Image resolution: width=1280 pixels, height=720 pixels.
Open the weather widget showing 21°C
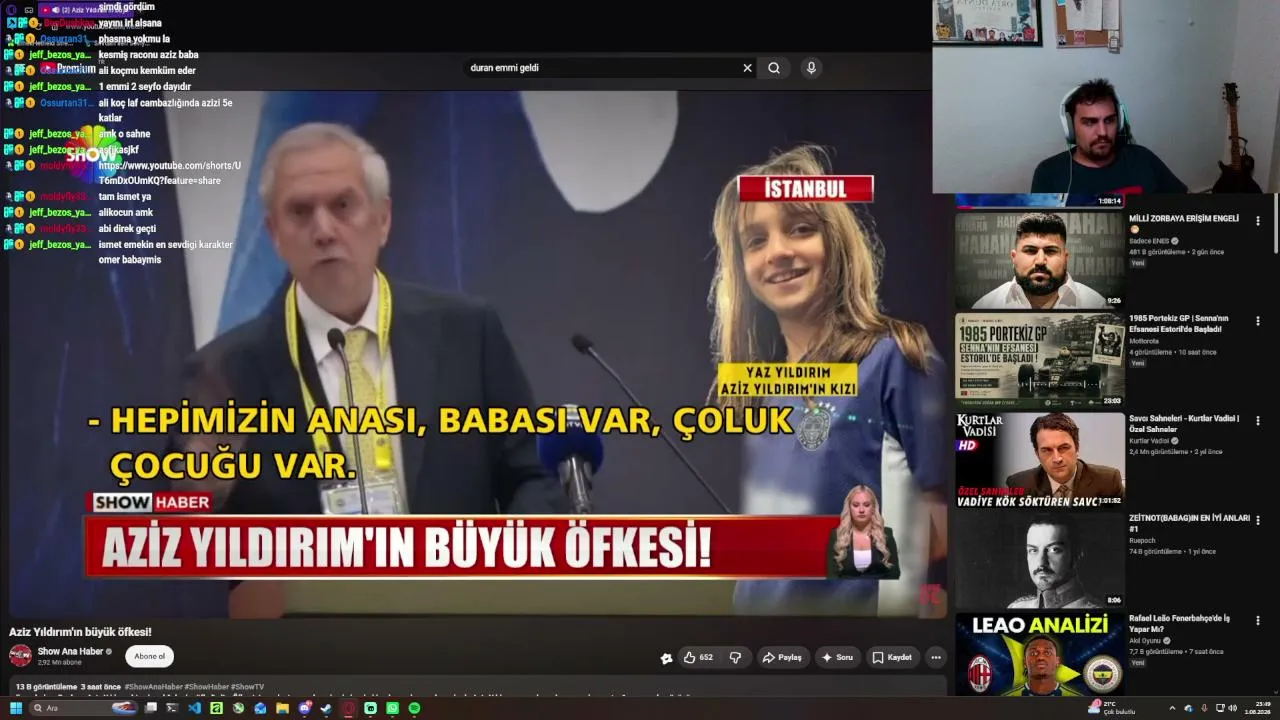(1112, 708)
